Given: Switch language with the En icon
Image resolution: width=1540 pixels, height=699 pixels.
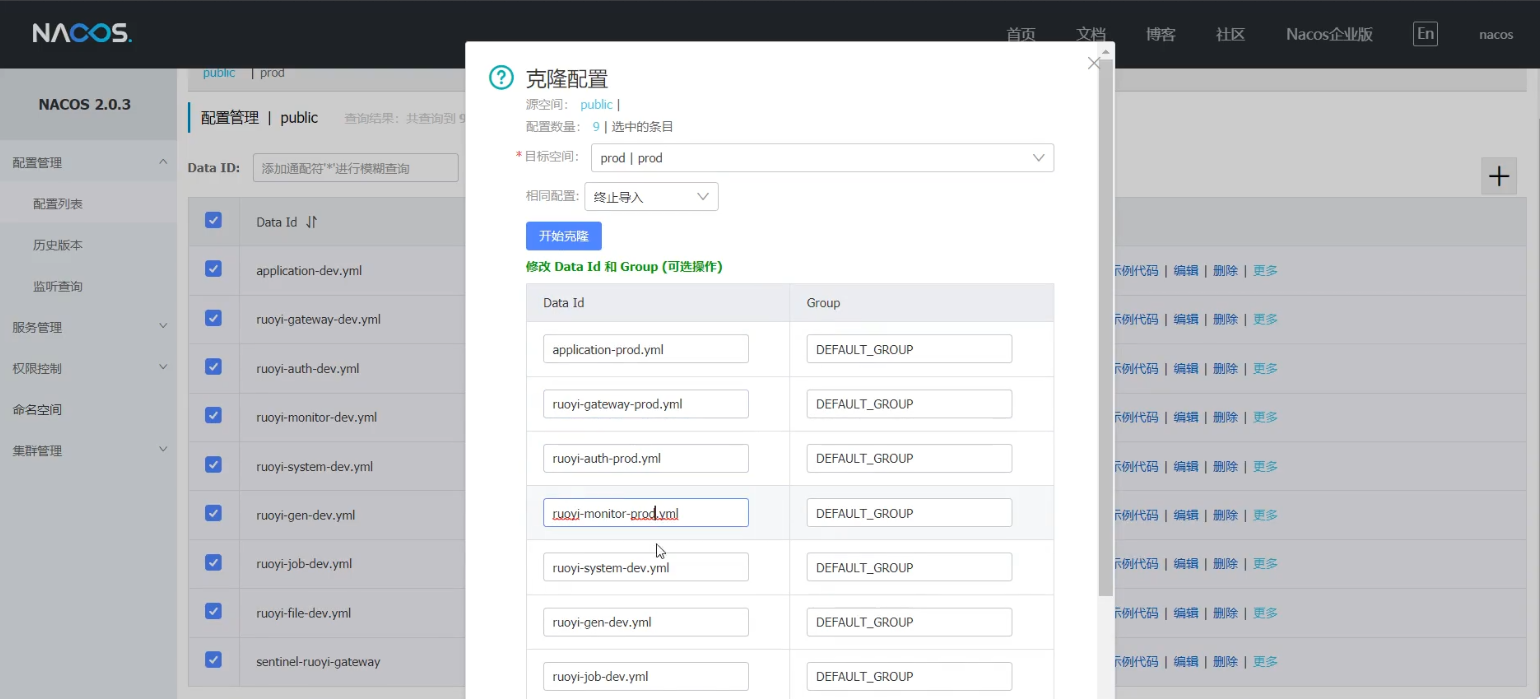Looking at the screenshot, I should coord(1425,34).
